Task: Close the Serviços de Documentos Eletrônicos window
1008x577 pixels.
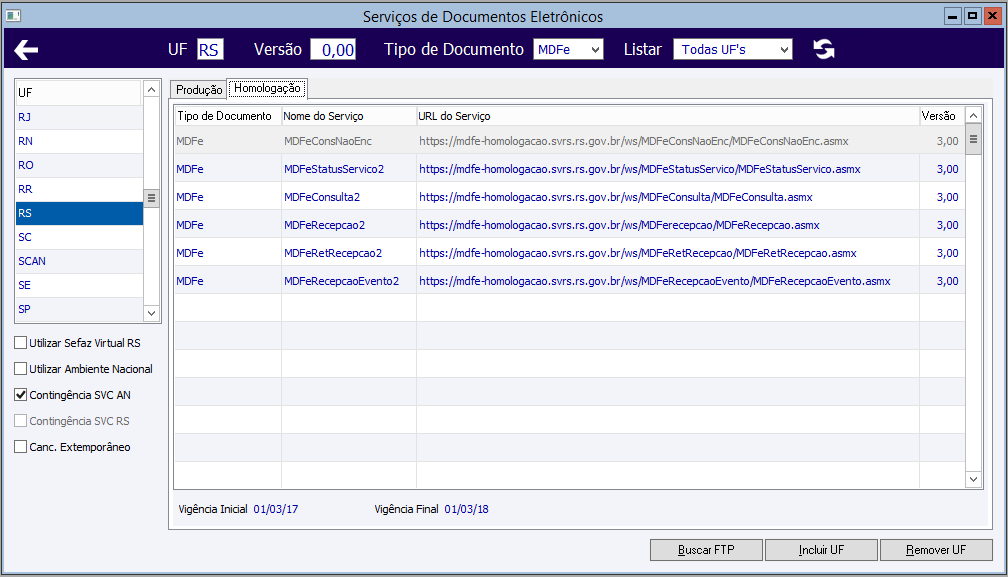Action: click(x=993, y=16)
